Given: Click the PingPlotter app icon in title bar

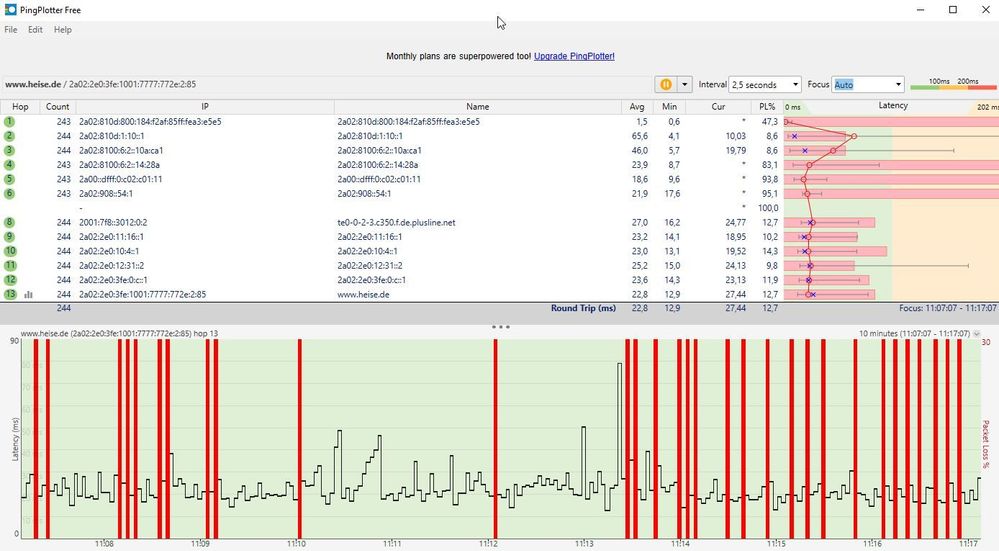Looking at the screenshot, I should [10, 10].
